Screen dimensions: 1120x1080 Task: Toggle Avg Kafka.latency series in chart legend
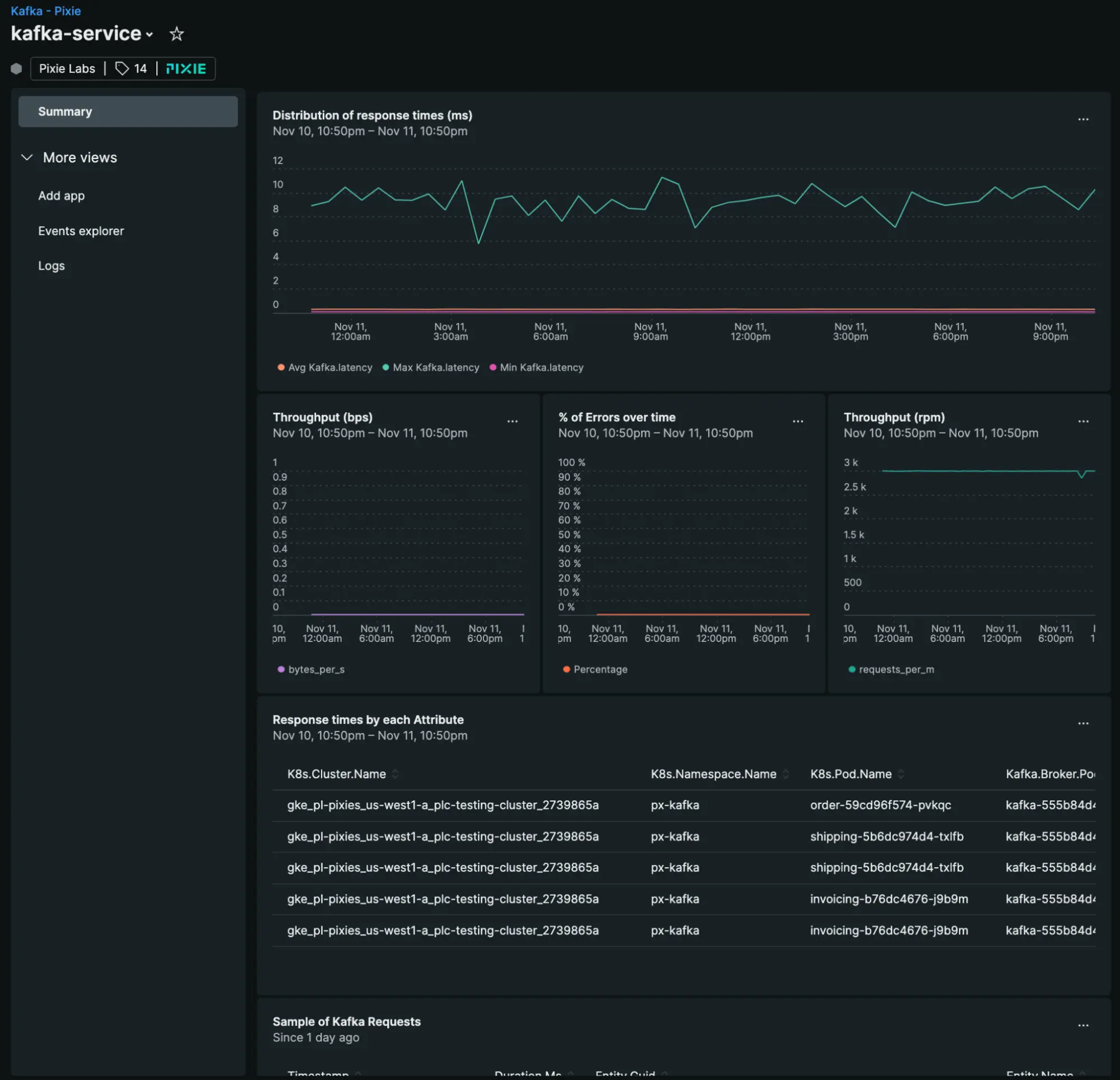[324, 367]
